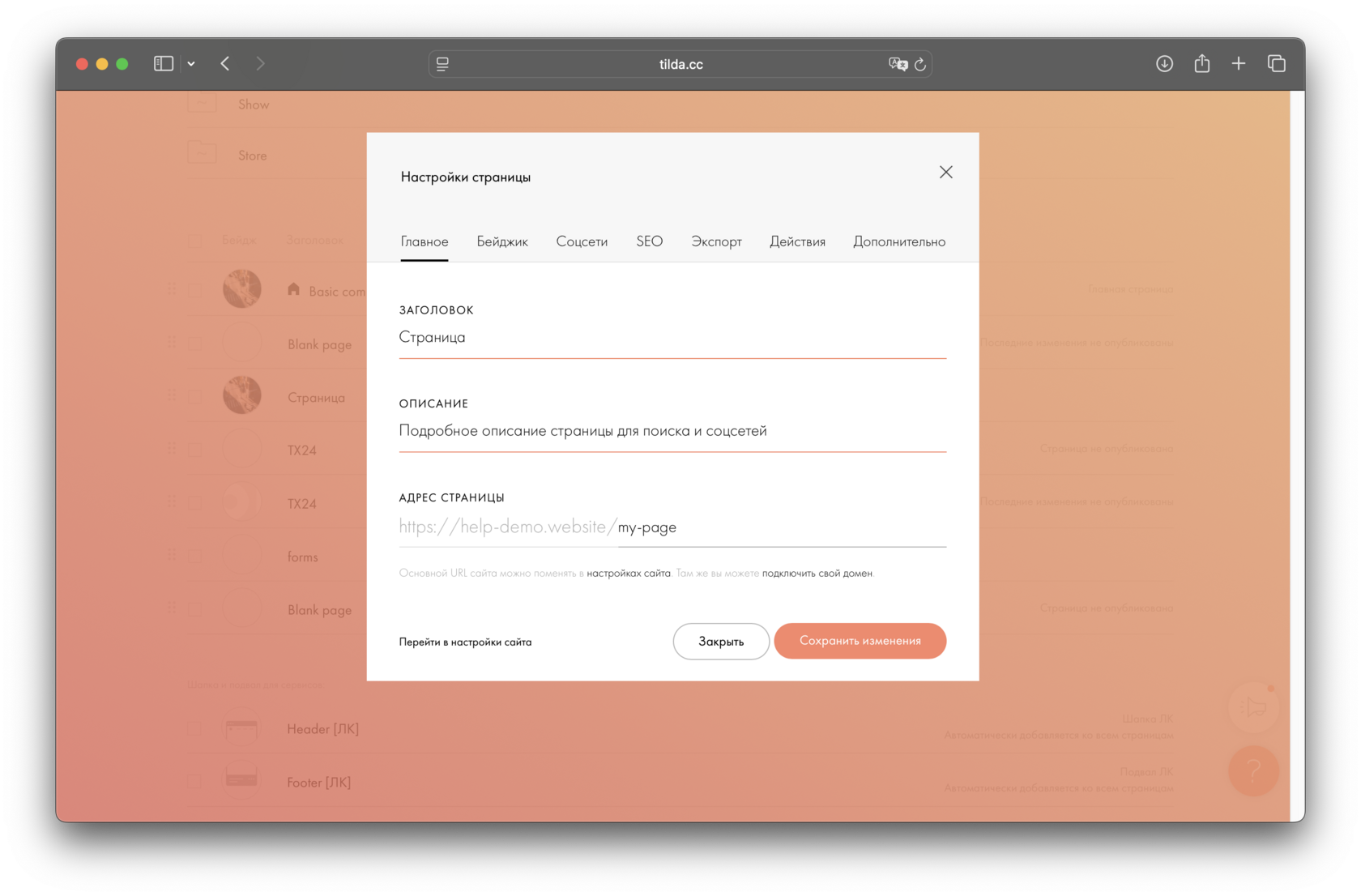
Task: Click the megaphone announcements icon
Action: coord(1253,707)
